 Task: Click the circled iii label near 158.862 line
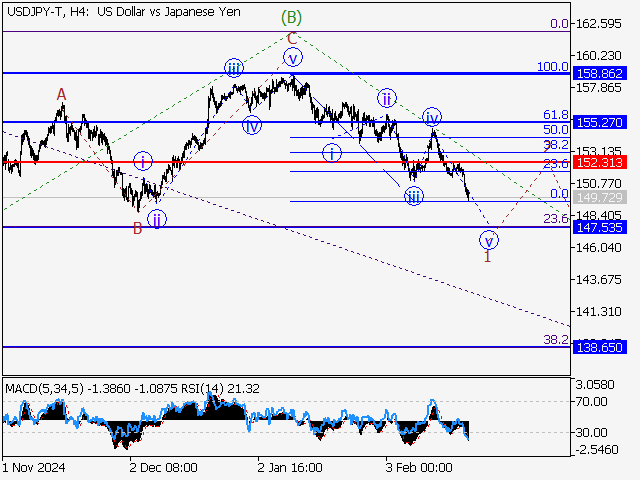click(233, 68)
